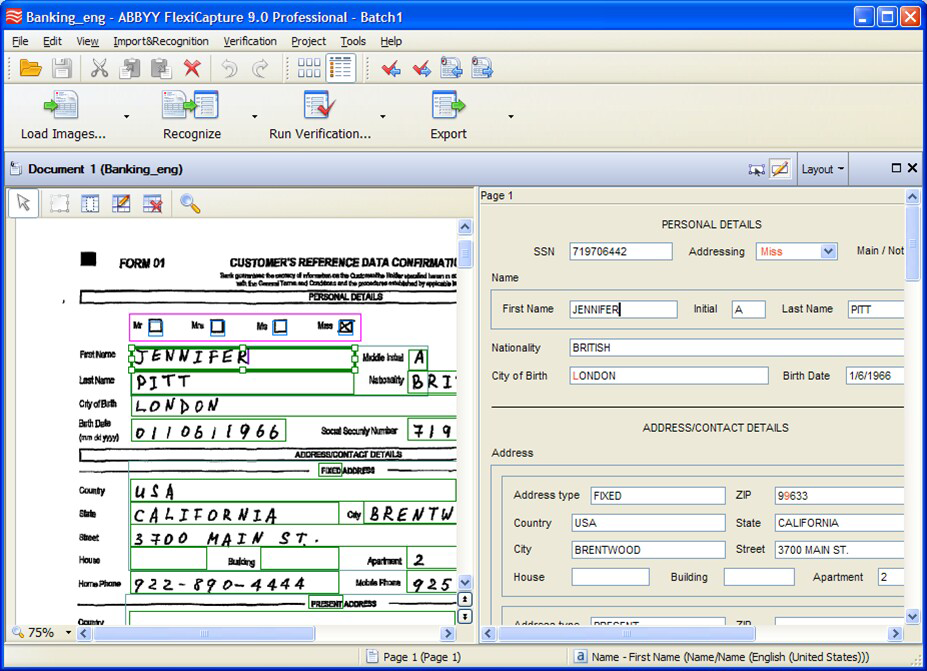This screenshot has height=671, width=927.
Task: Open the Verification menu
Action: coord(250,41)
